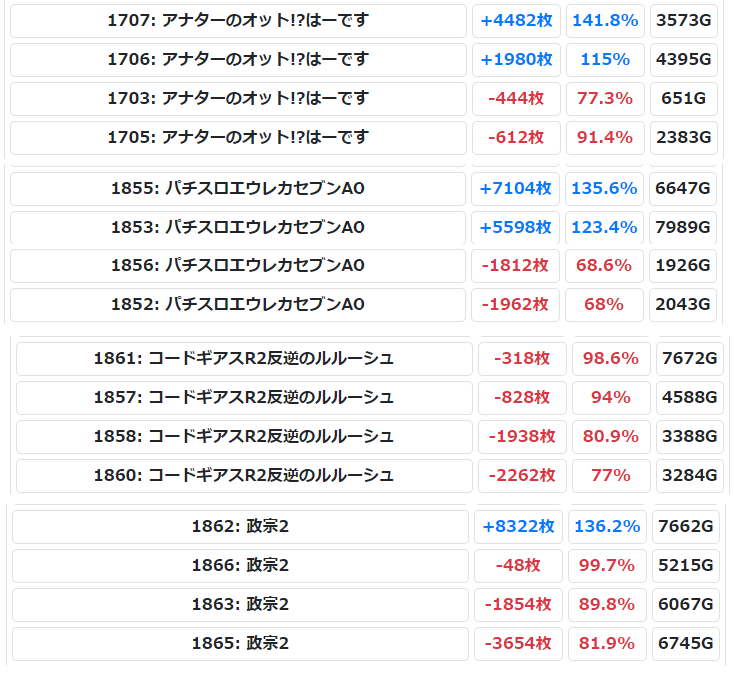
Task: Select machine 1858 コードギアスR2反逆のルルーシュ
Action: (244, 437)
